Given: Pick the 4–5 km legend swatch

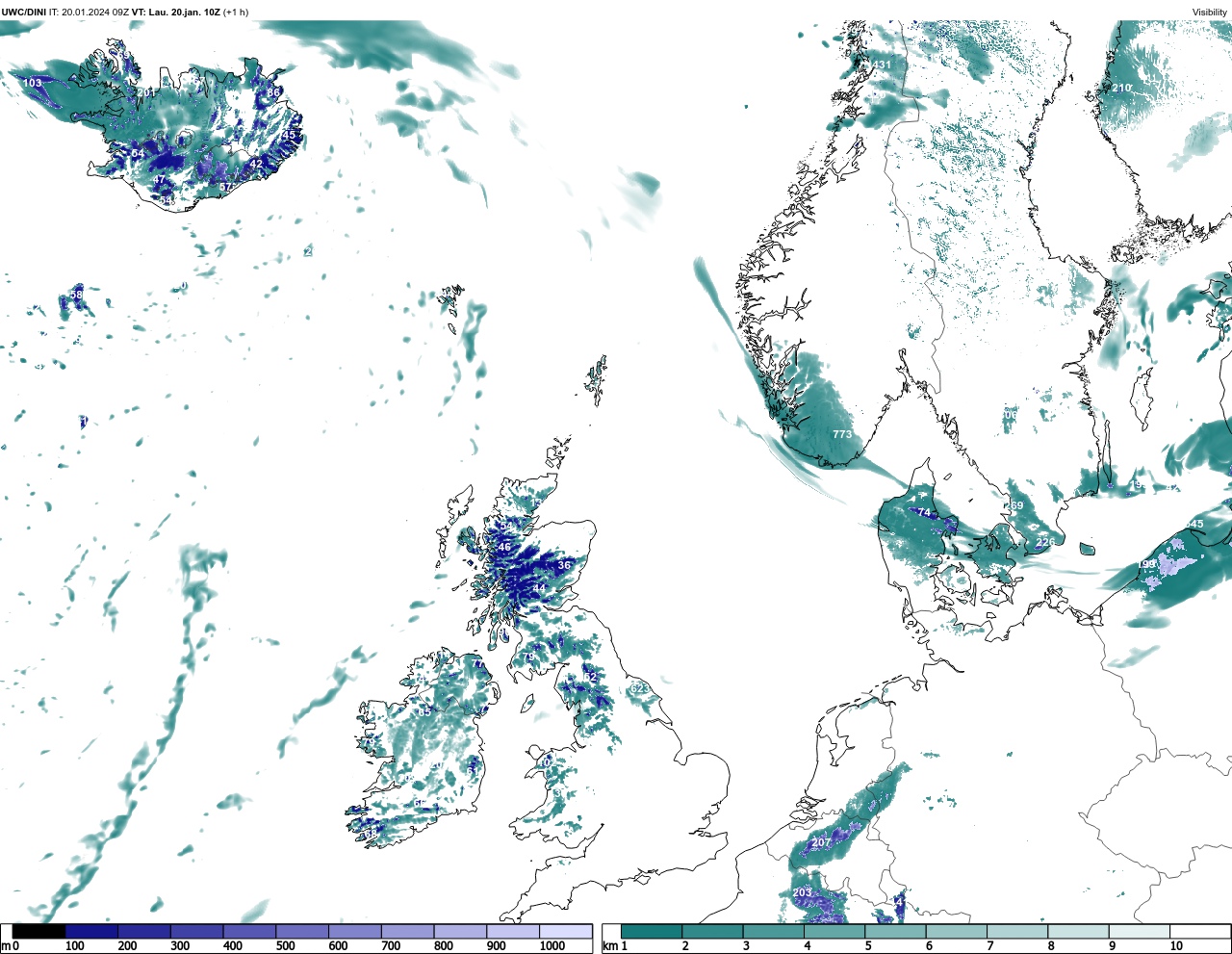Looking at the screenshot, I should (834, 931).
